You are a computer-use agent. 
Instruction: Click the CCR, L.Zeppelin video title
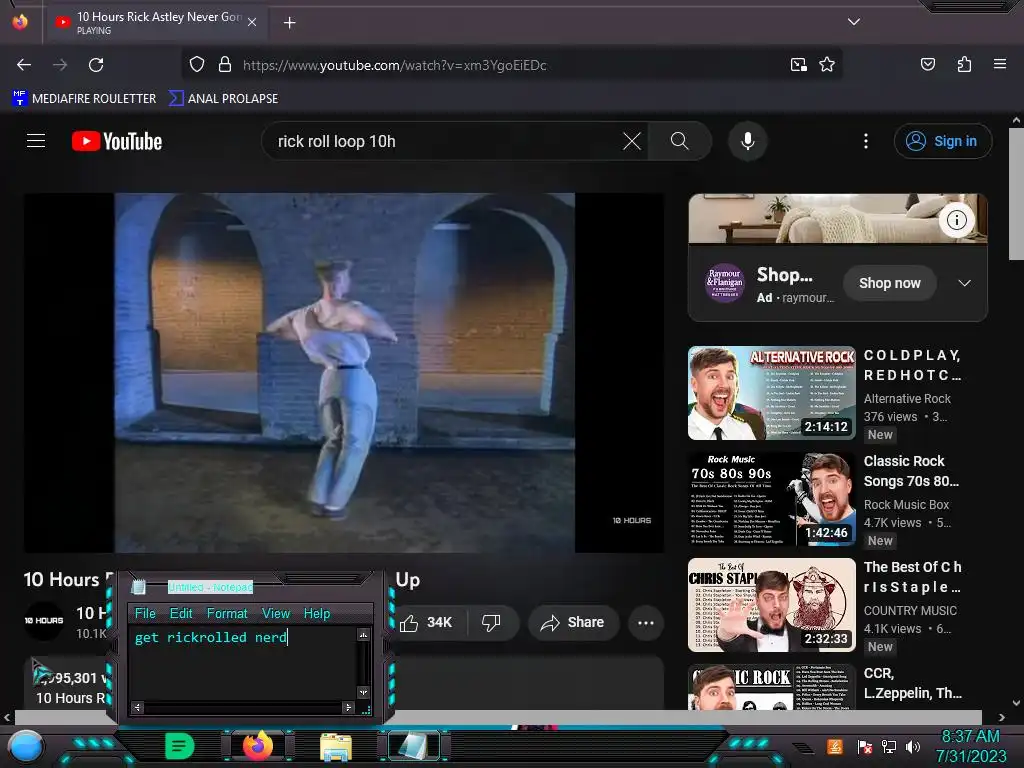click(912, 683)
